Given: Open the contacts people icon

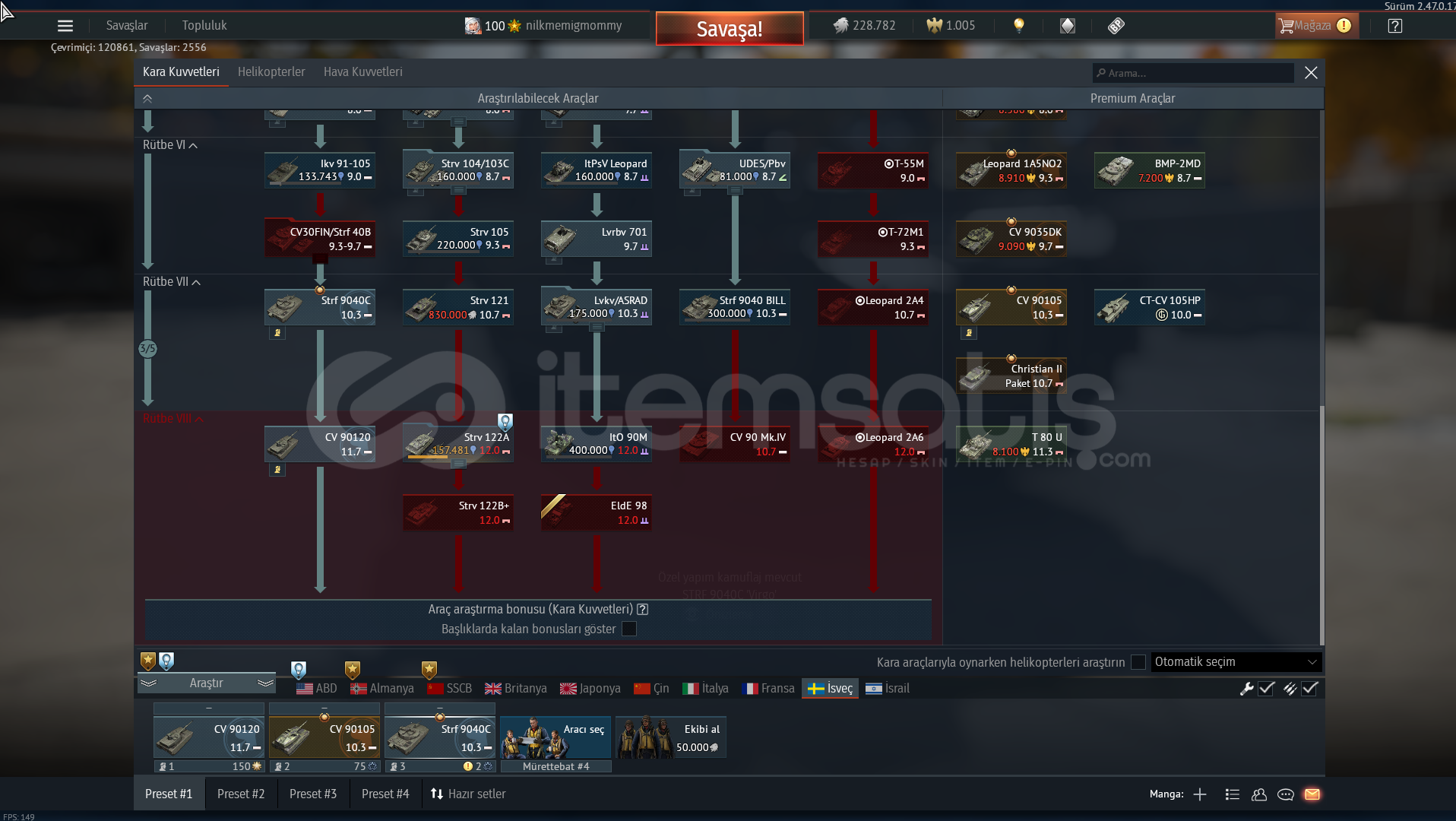Looking at the screenshot, I should [x=1259, y=794].
